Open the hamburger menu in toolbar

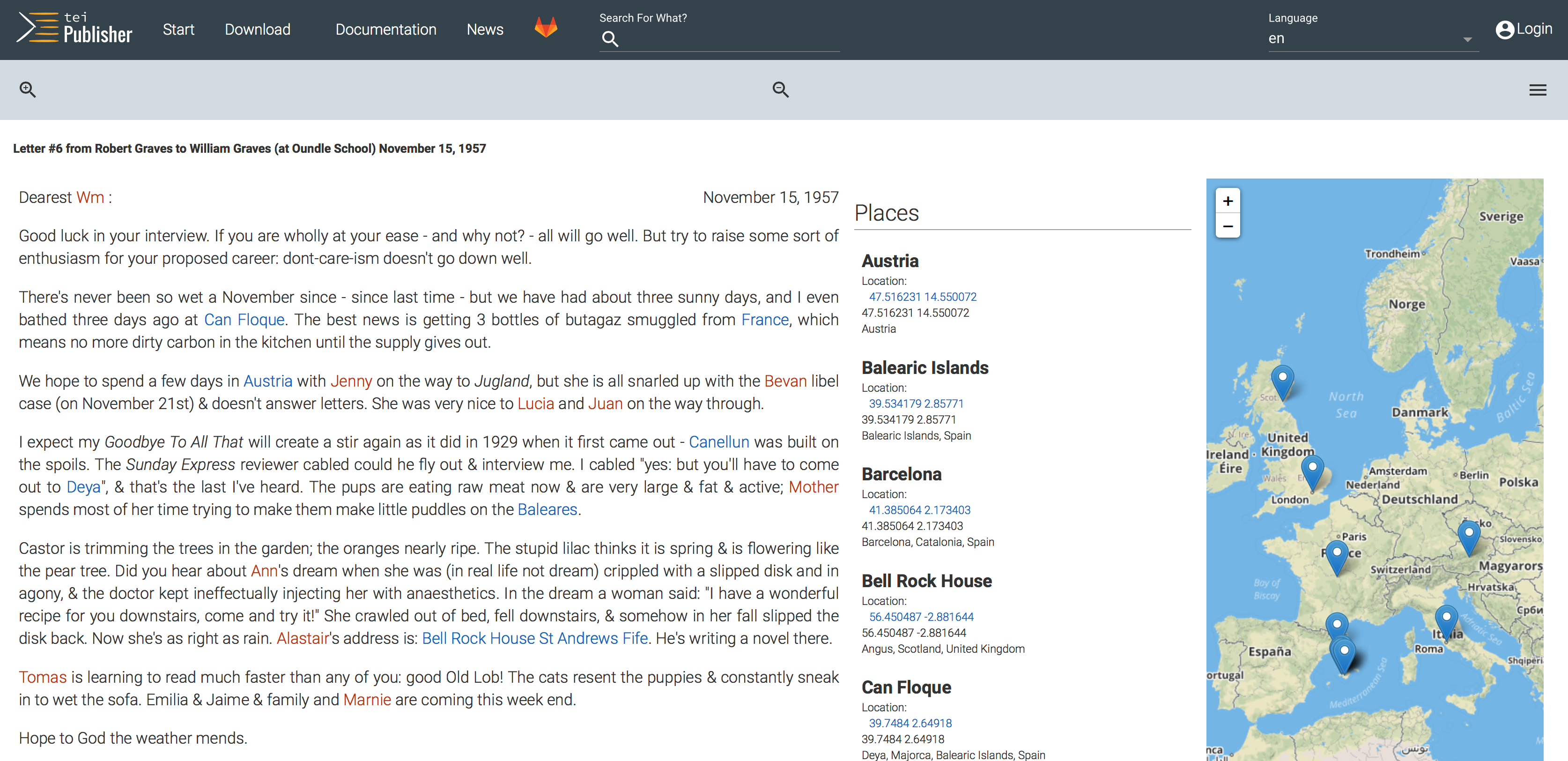(x=1538, y=90)
